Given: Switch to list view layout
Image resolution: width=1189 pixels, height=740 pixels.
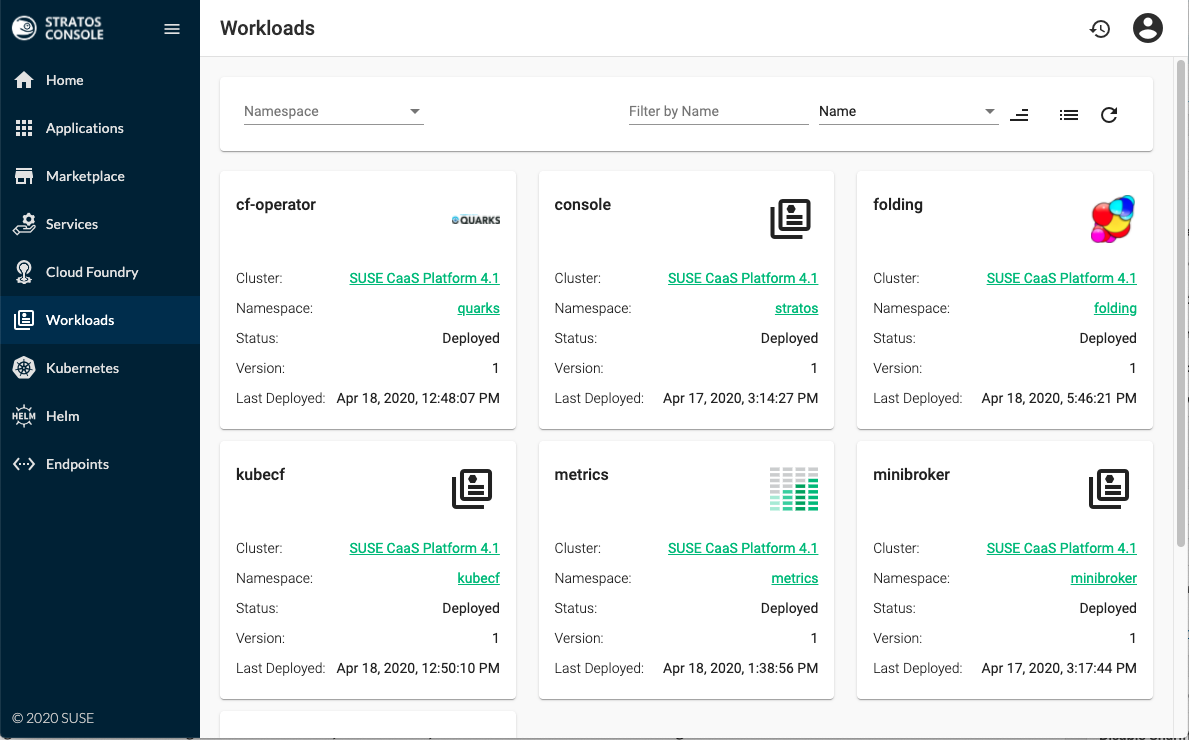Looking at the screenshot, I should 1069,115.
